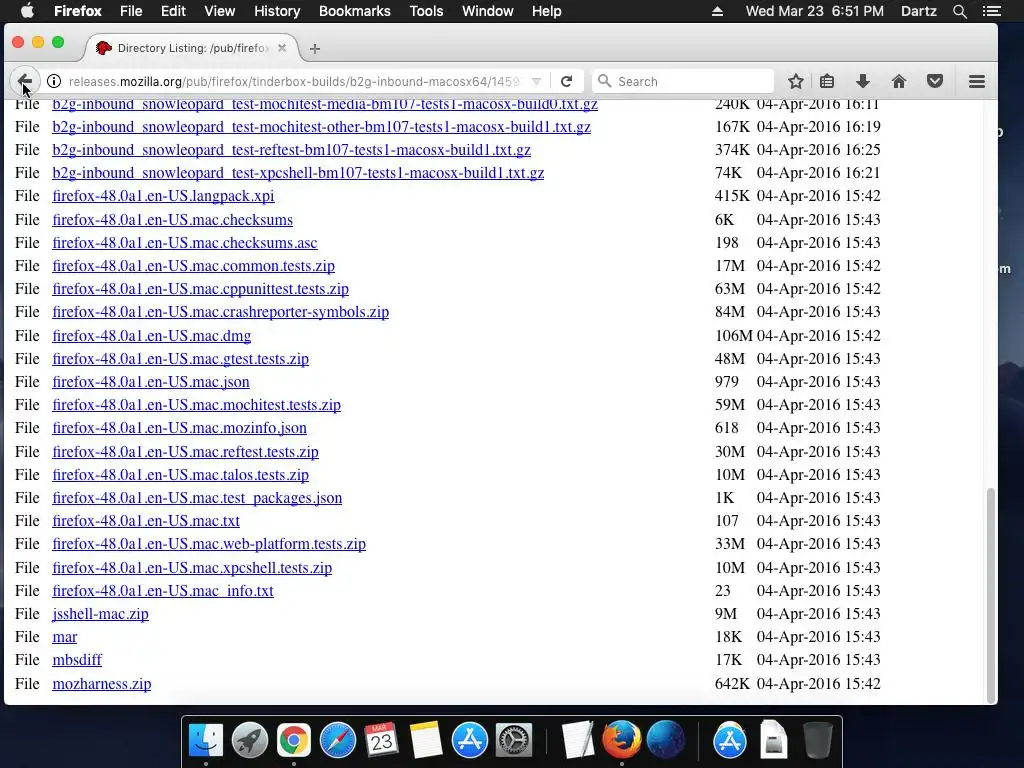The height and width of the screenshot is (768, 1024).
Task: Open Finder from the Dock
Action: (206, 741)
